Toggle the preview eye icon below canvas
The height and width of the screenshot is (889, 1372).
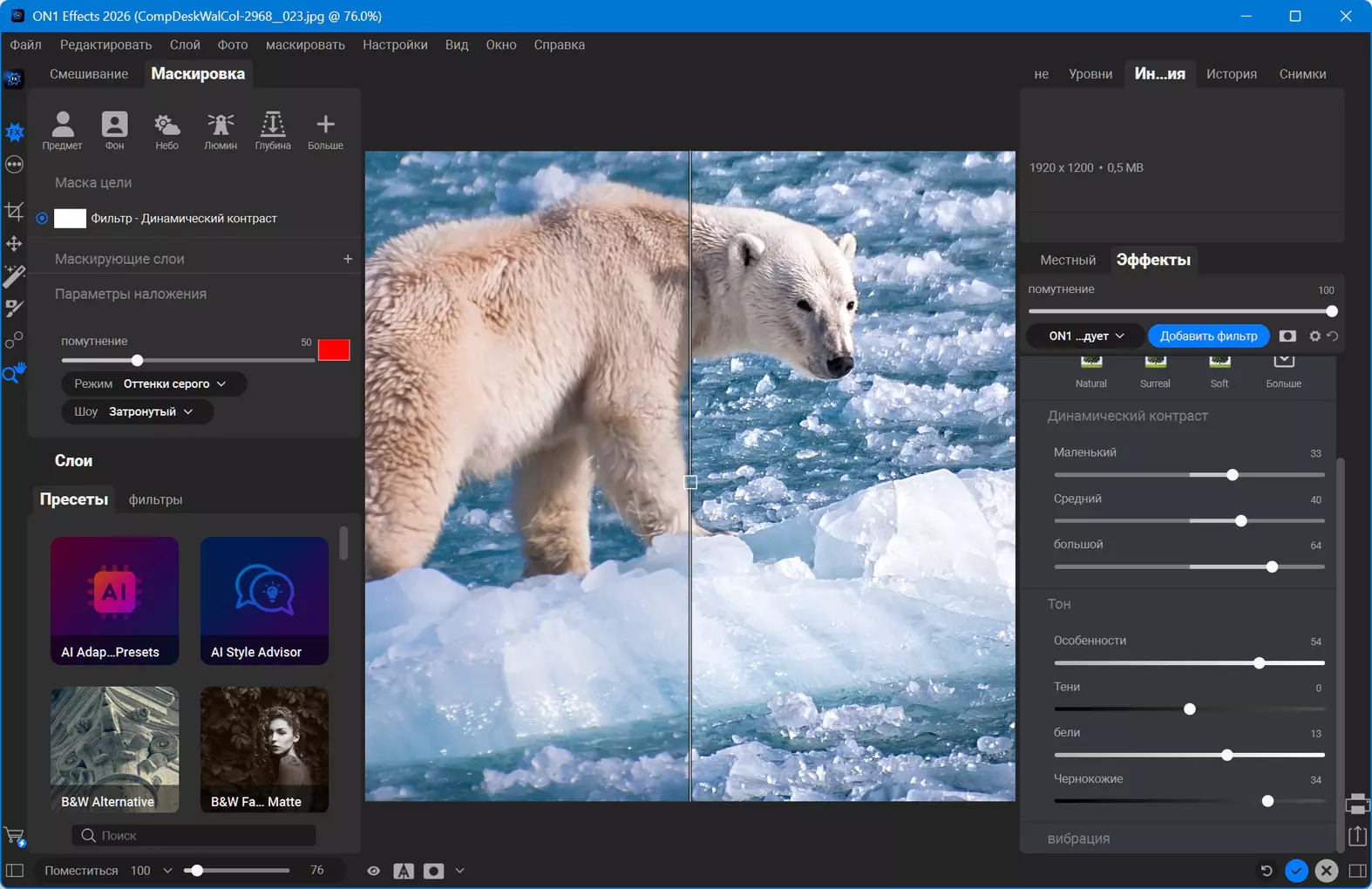374,871
